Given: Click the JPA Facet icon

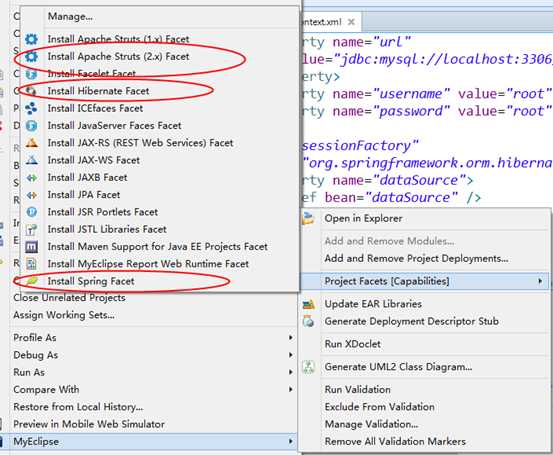Looking at the screenshot, I should pos(31,194).
